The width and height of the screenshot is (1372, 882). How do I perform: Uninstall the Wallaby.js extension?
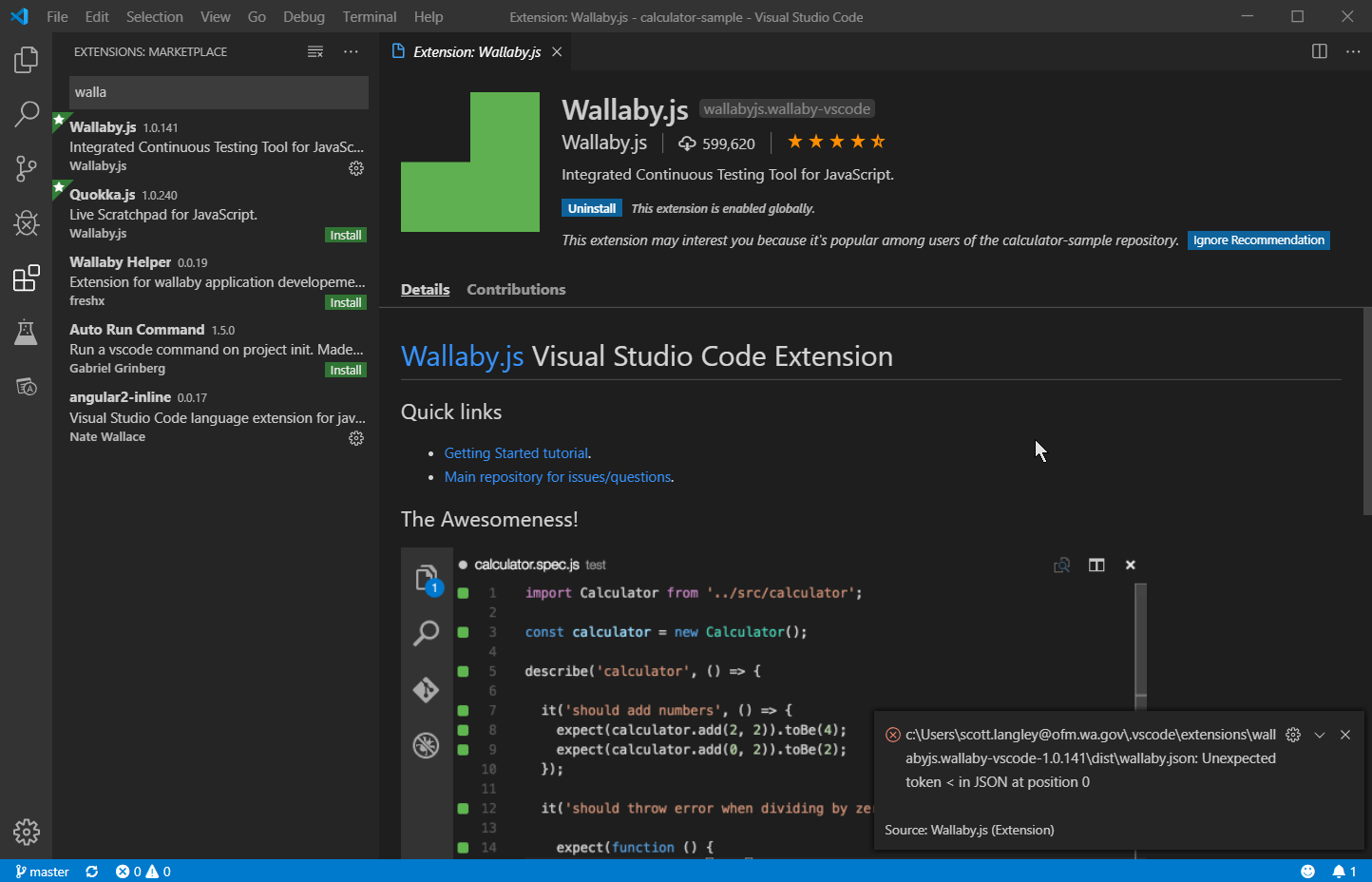[592, 208]
